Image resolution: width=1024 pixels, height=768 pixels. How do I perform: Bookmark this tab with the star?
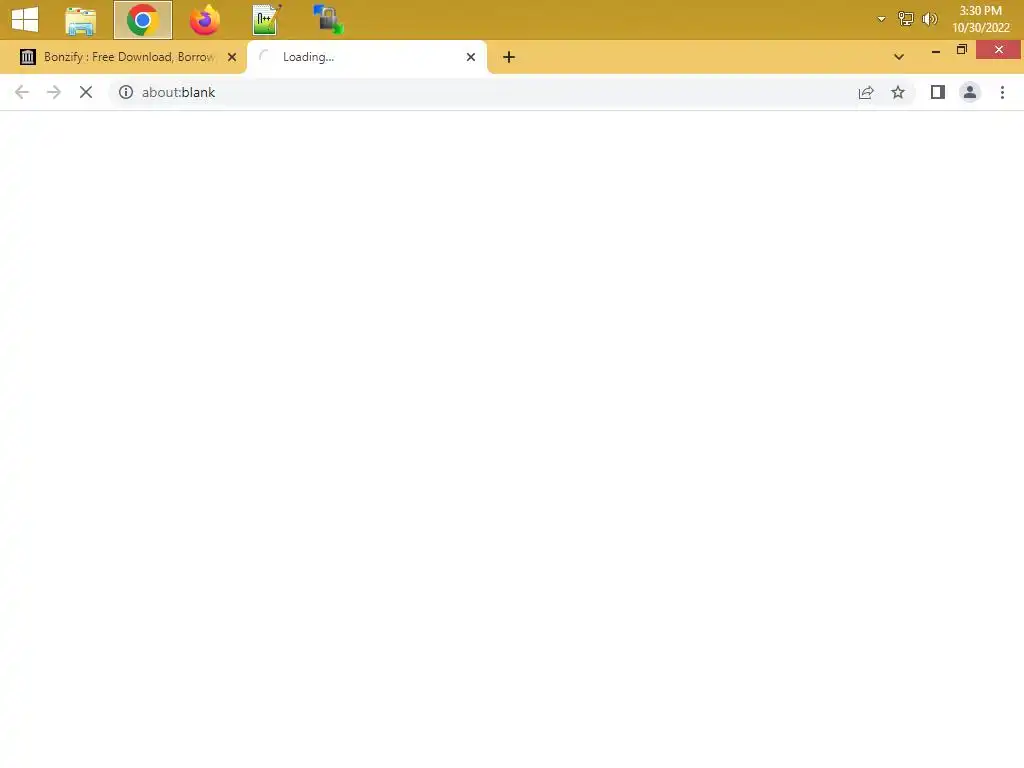(898, 92)
